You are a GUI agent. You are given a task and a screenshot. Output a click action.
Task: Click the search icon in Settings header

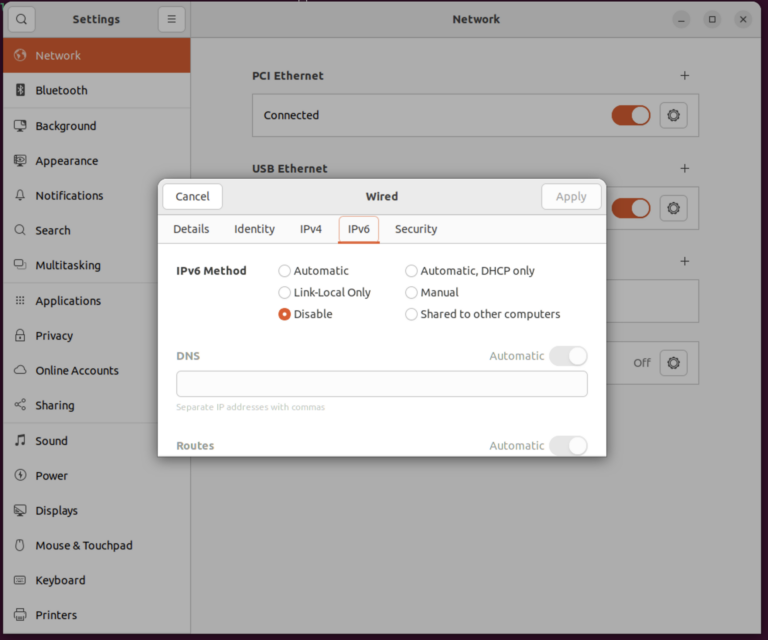click(x=21, y=19)
